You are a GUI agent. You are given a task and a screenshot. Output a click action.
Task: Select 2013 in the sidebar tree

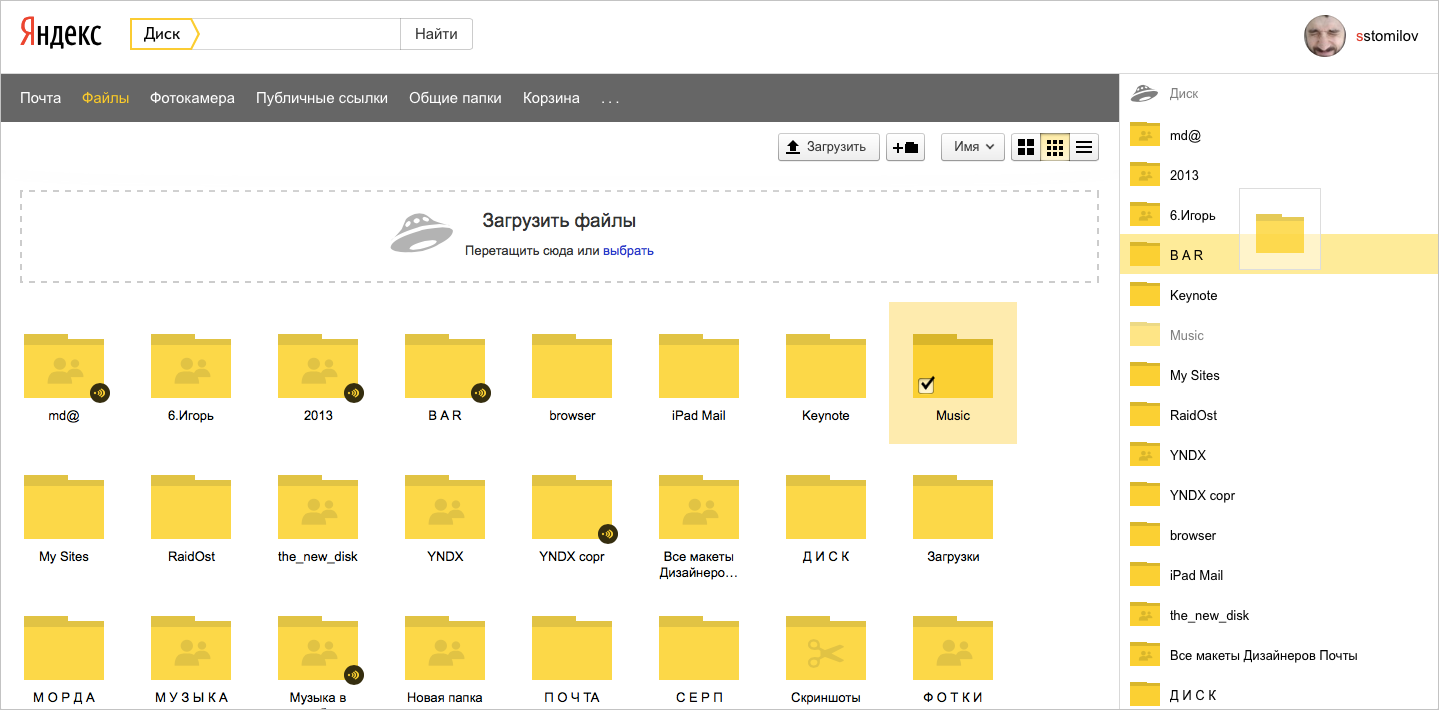tap(1279, 174)
